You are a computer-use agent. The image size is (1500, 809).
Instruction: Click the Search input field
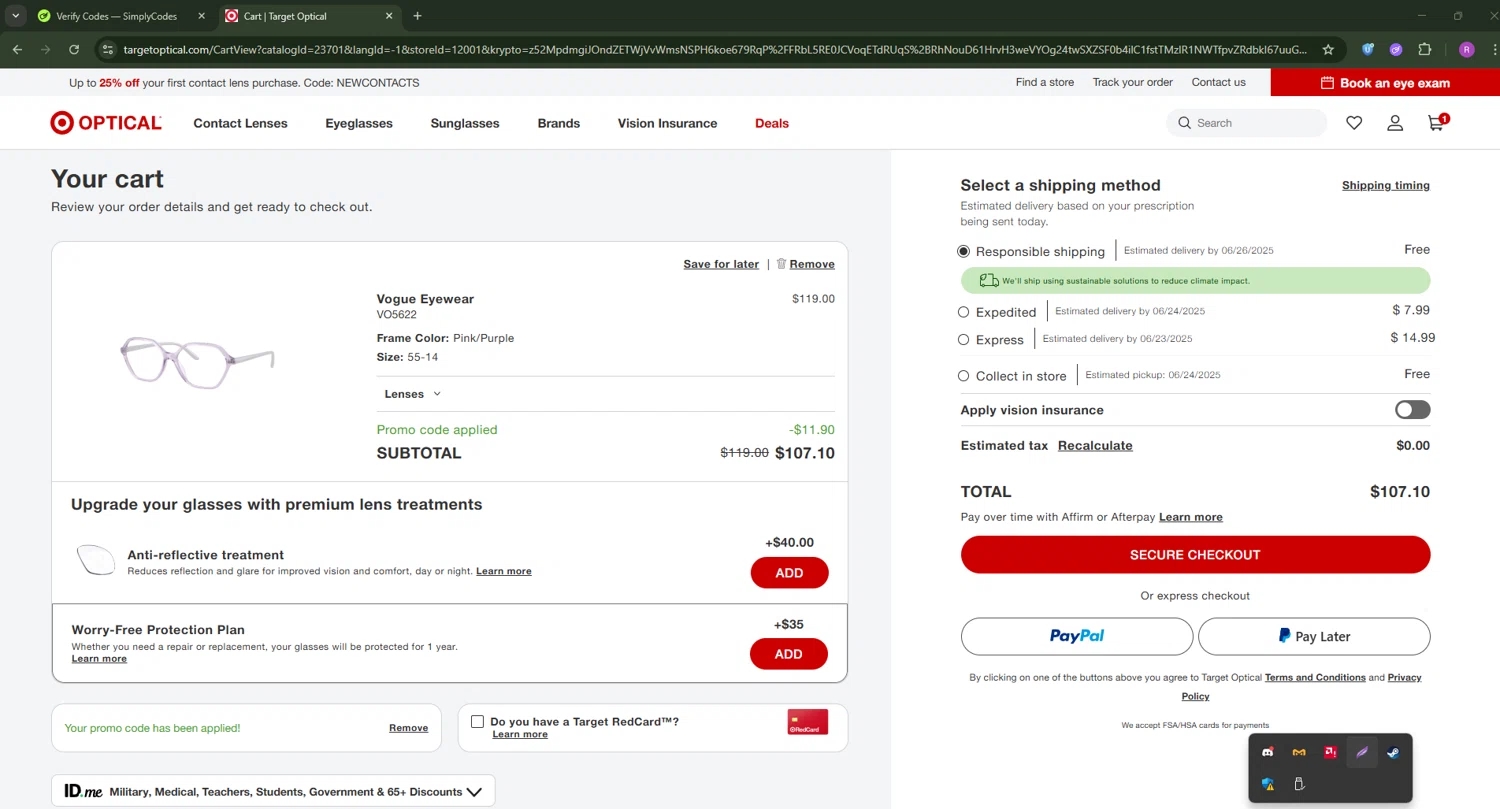coord(1246,123)
